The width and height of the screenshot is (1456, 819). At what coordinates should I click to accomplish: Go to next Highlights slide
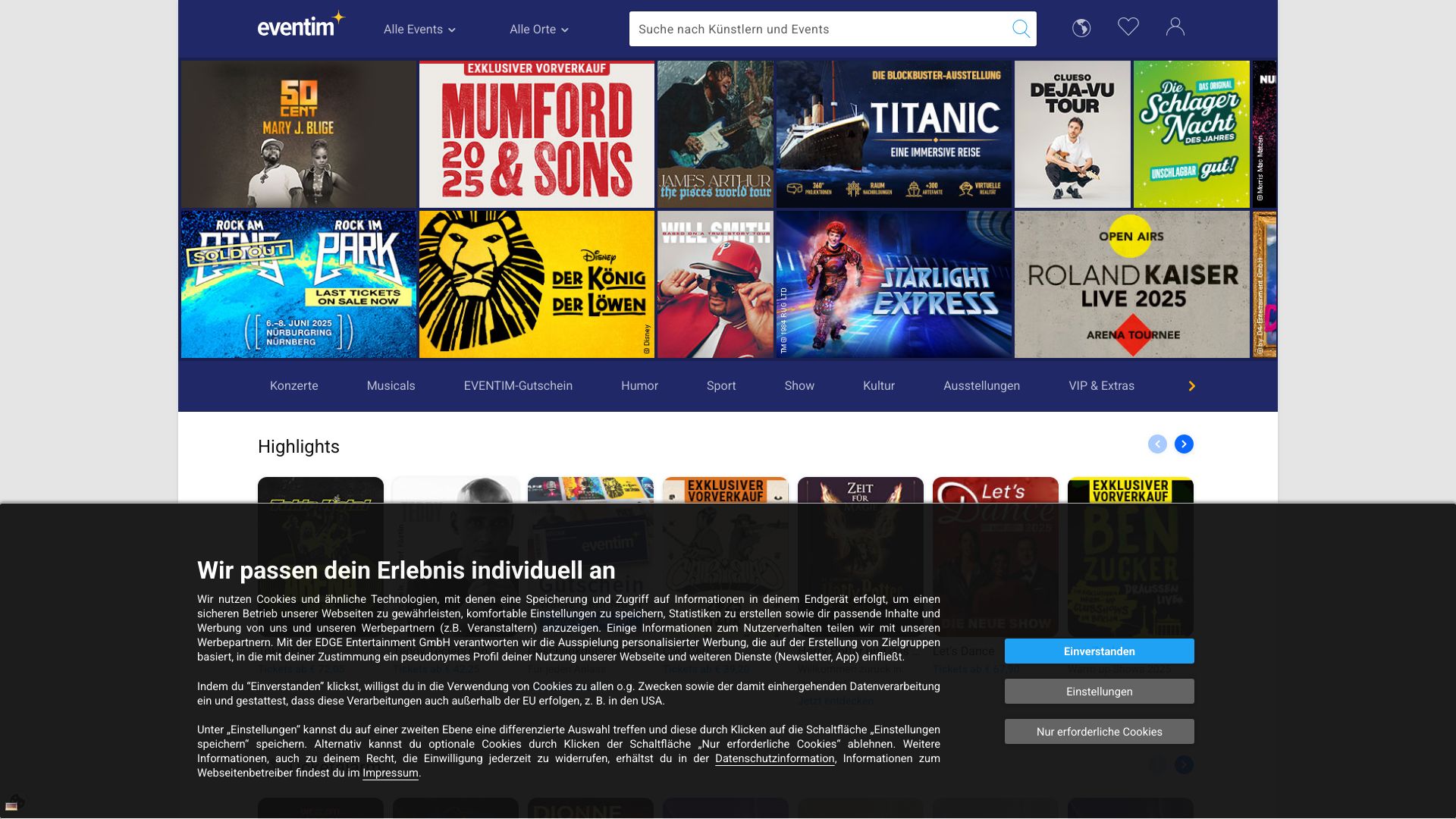coord(1184,444)
